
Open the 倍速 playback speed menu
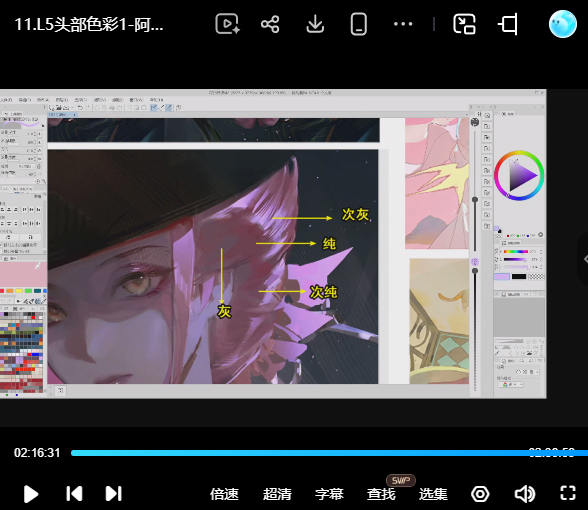[x=224, y=494]
